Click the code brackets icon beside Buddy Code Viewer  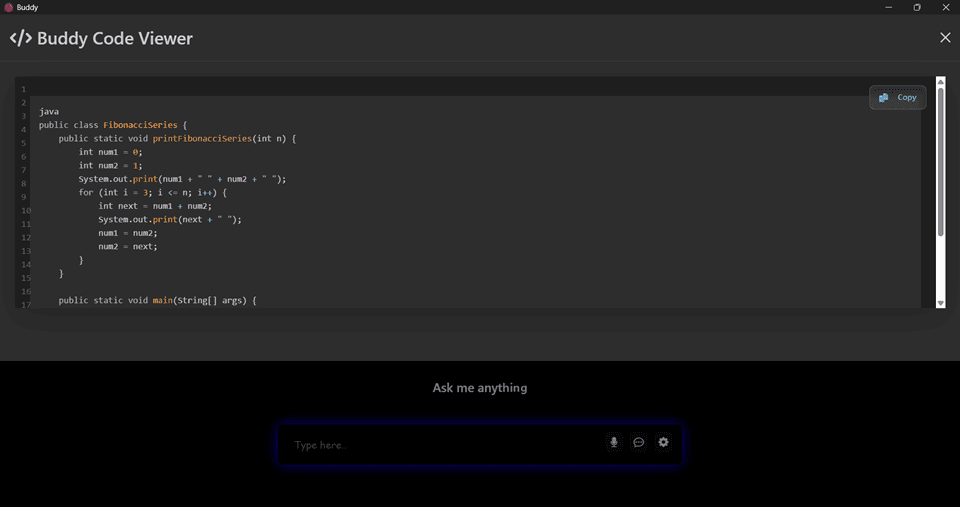[x=20, y=38]
